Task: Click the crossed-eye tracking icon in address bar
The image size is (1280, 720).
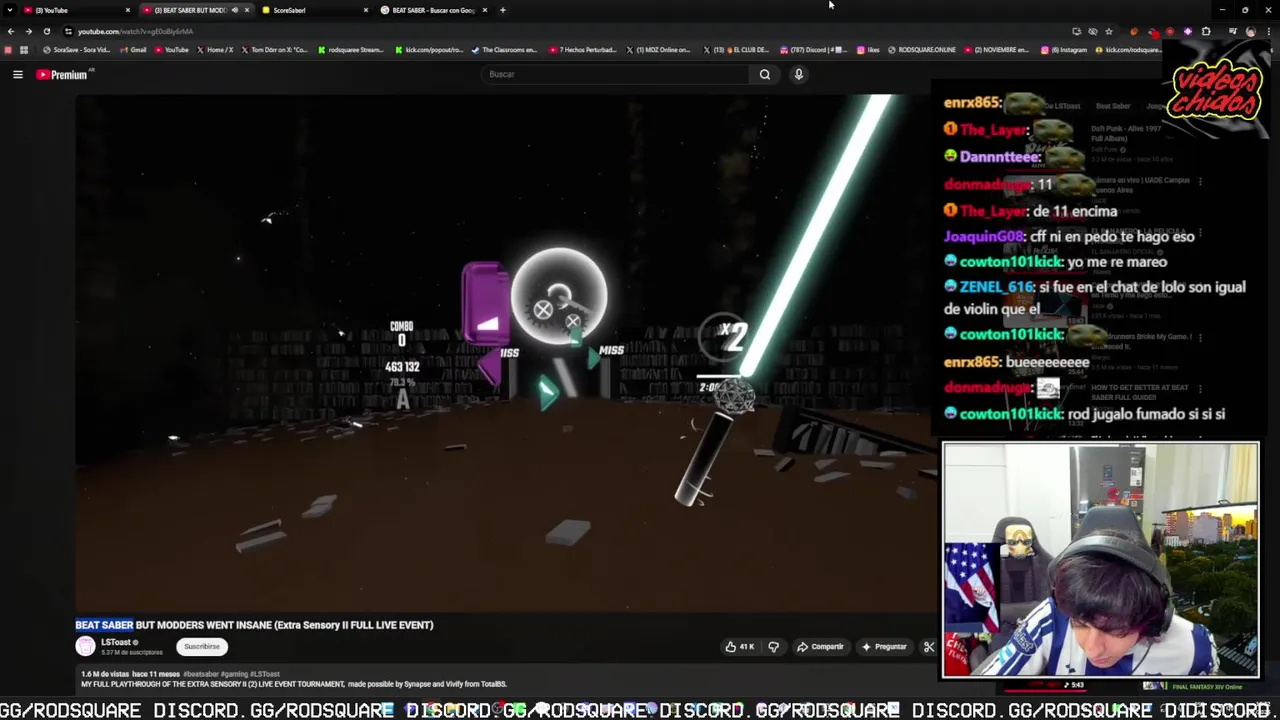Action: click(1092, 31)
